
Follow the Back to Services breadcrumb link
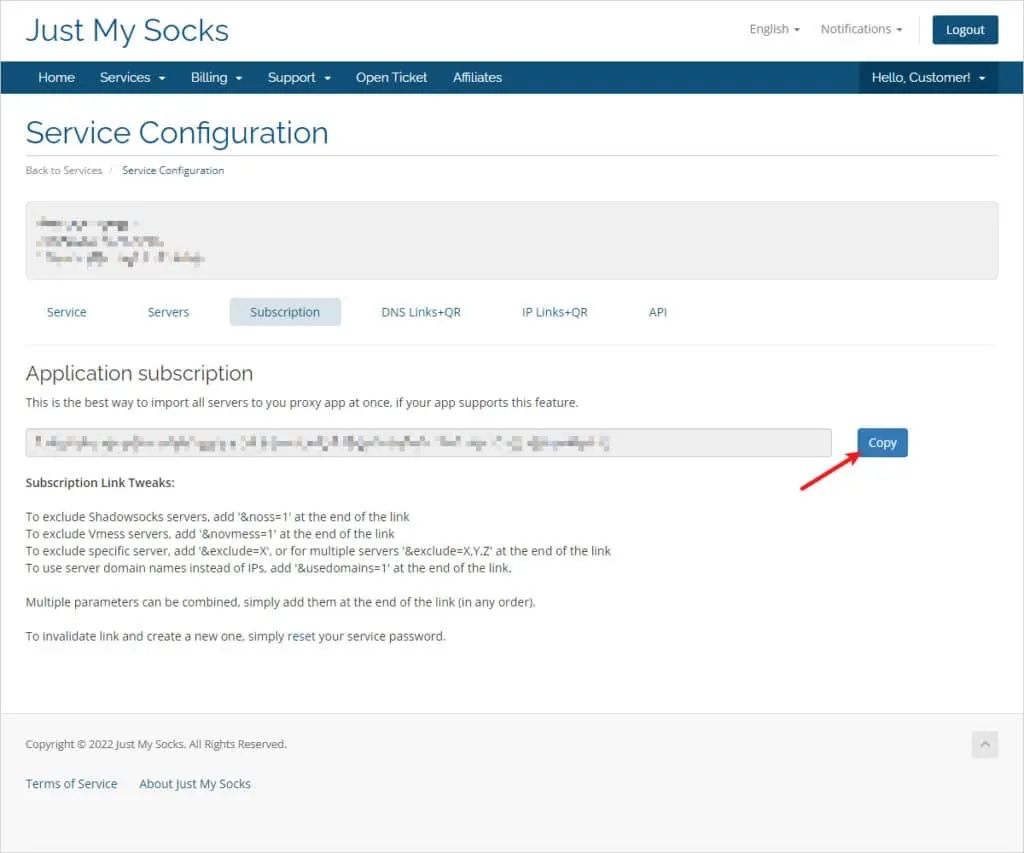tap(64, 171)
